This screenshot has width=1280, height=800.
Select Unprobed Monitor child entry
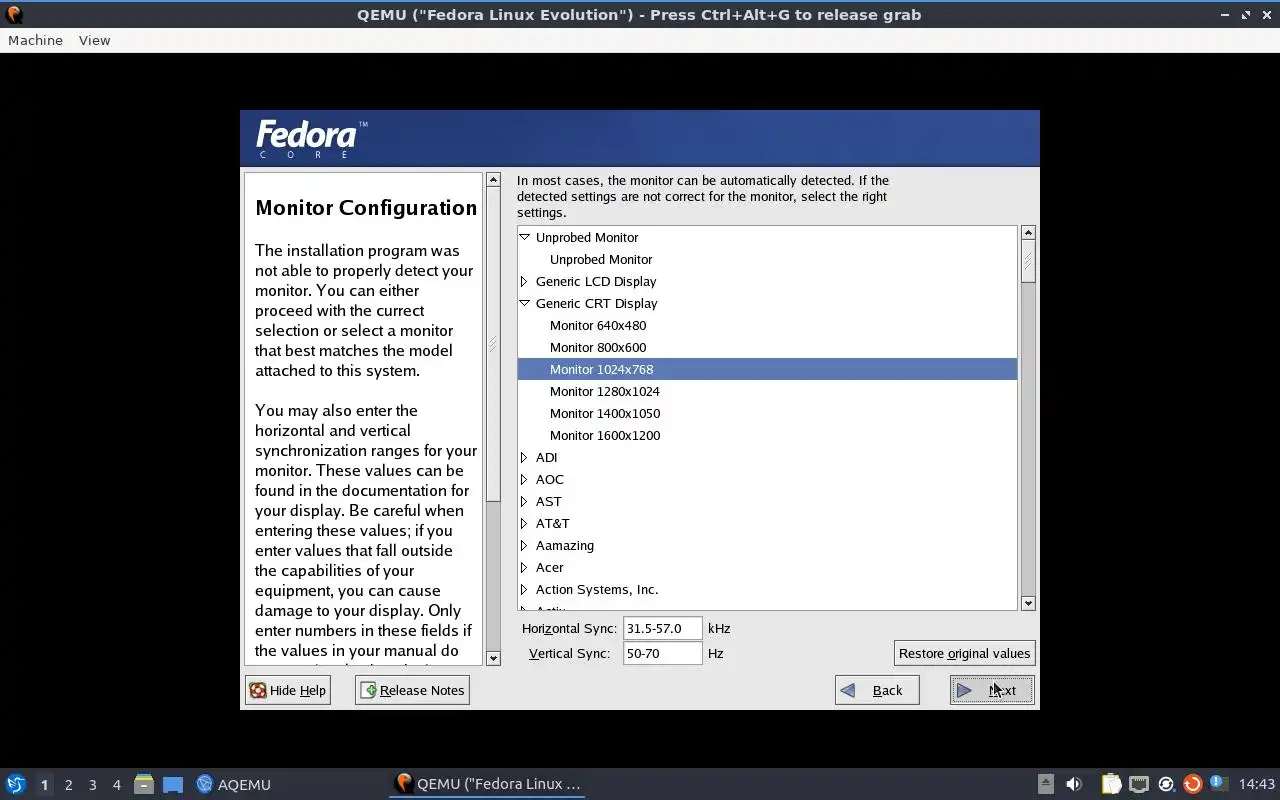(x=601, y=259)
